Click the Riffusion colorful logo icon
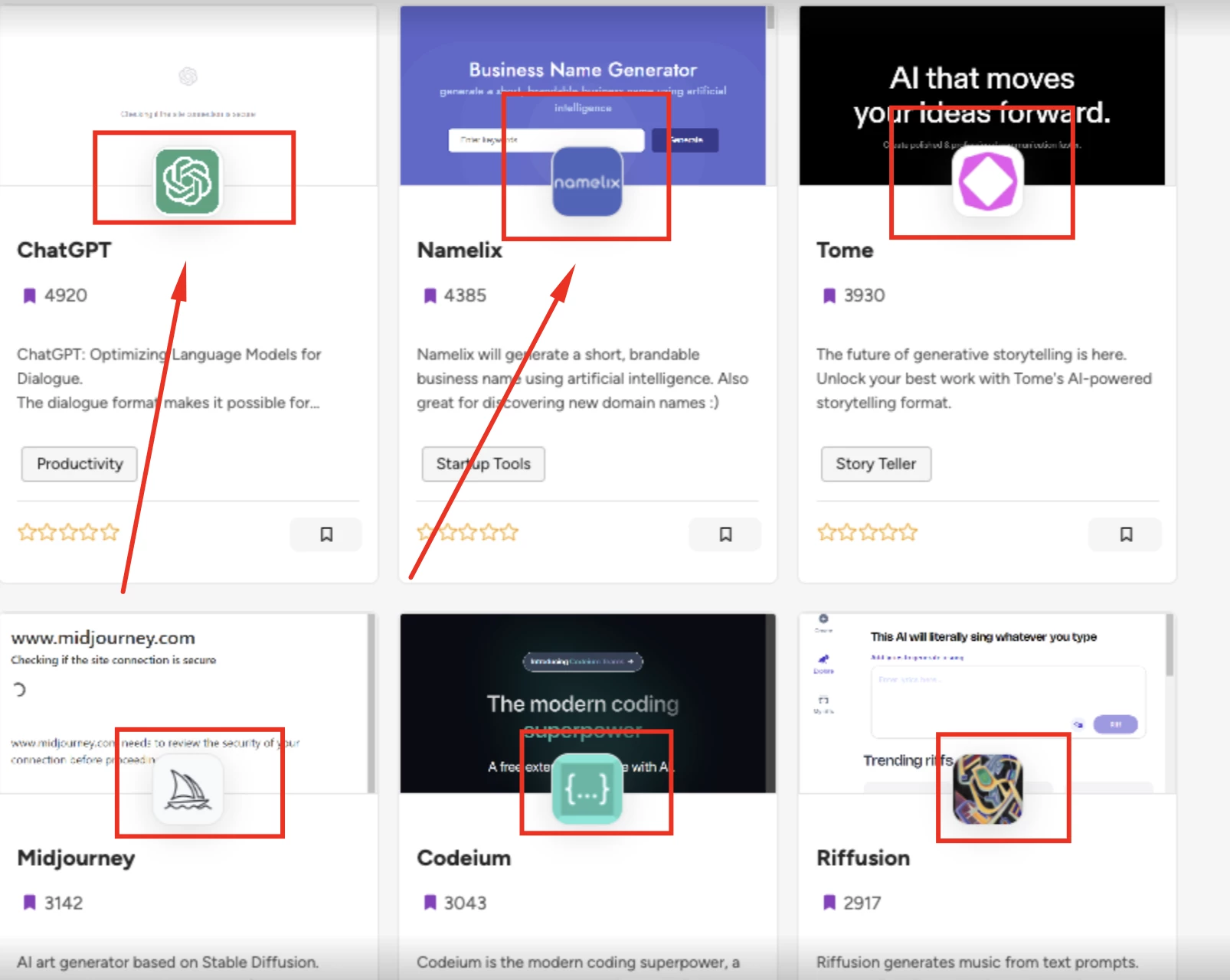This screenshot has height=980, width=1230. (988, 789)
